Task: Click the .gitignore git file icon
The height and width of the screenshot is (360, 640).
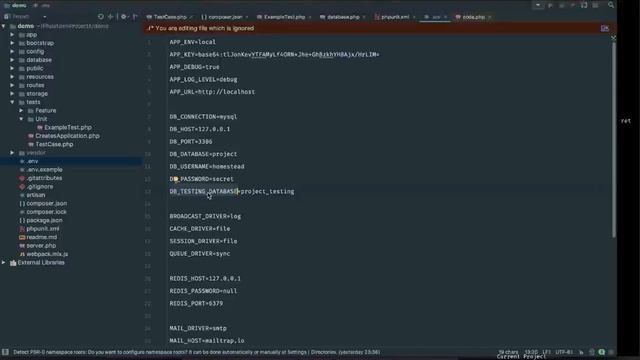Action: [x=22, y=187]
